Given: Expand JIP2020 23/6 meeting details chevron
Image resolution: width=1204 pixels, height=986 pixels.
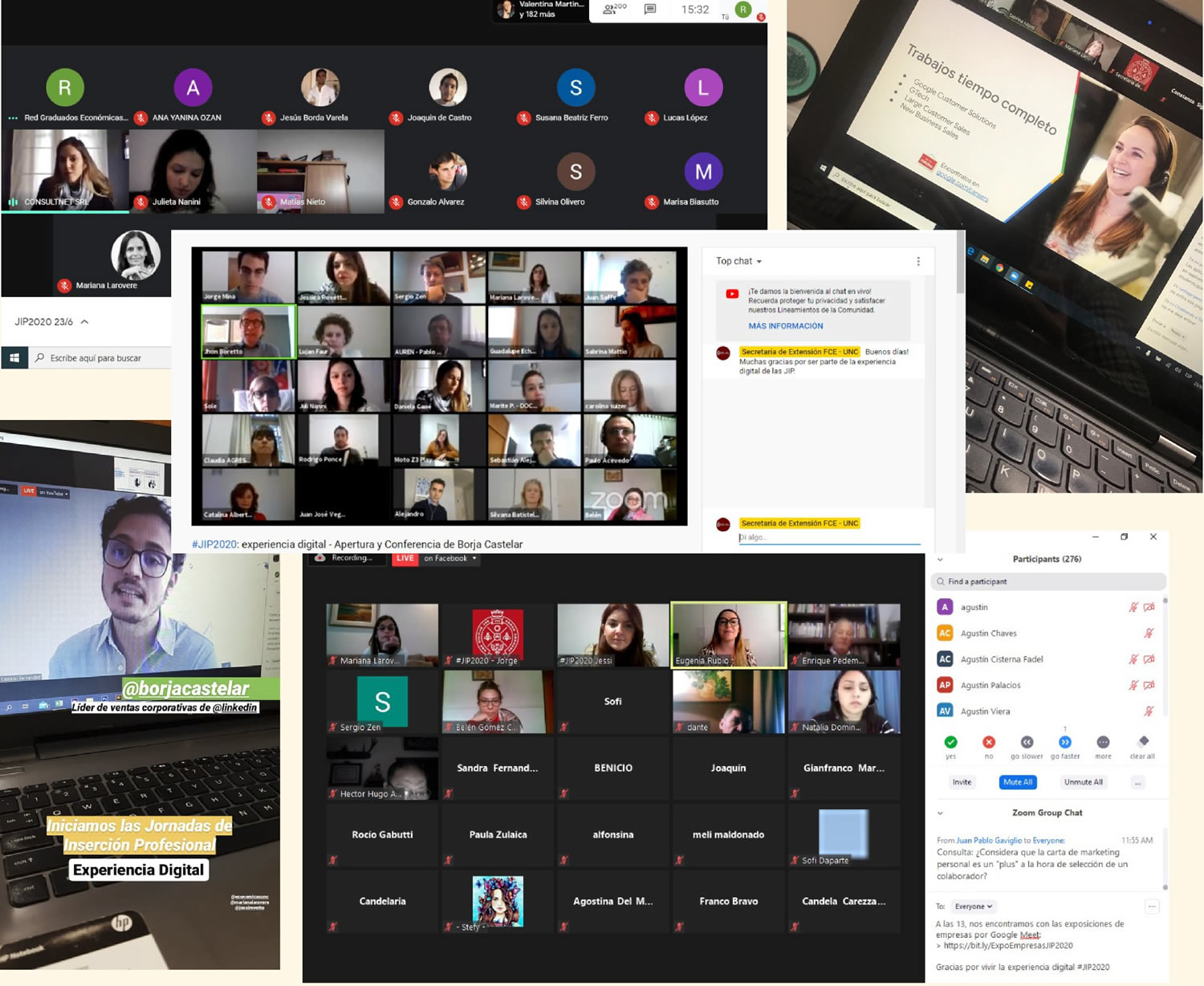Looking at the screenshot, I should 84,322.
